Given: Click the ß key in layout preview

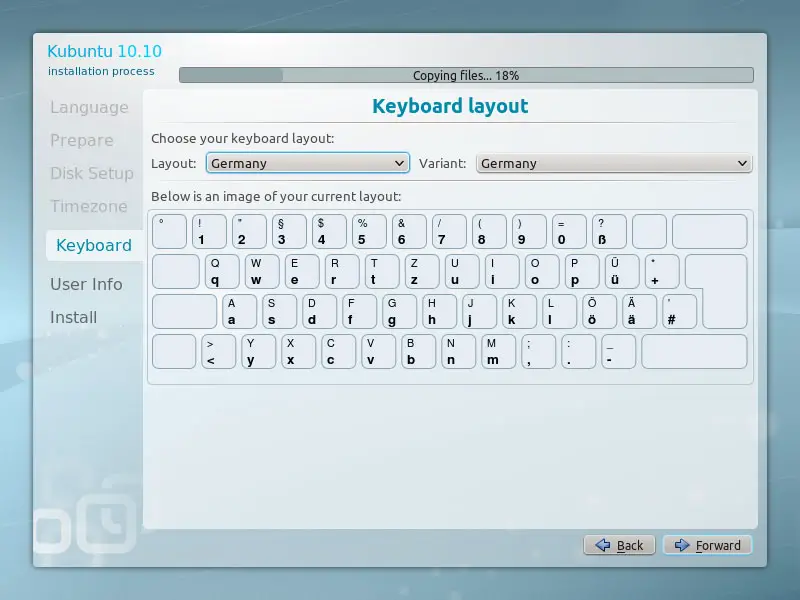Looking at the screenshot, I should click(609, 231).
